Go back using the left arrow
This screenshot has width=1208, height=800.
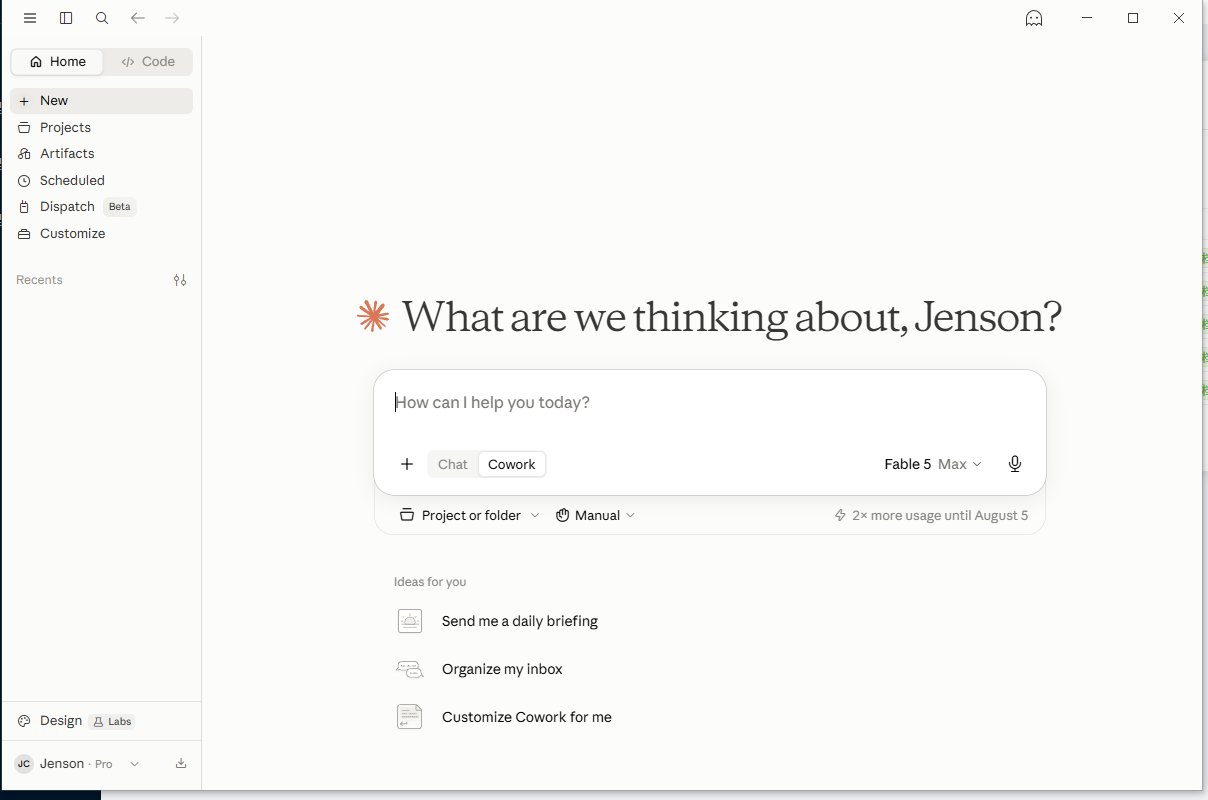pos(138,18)
